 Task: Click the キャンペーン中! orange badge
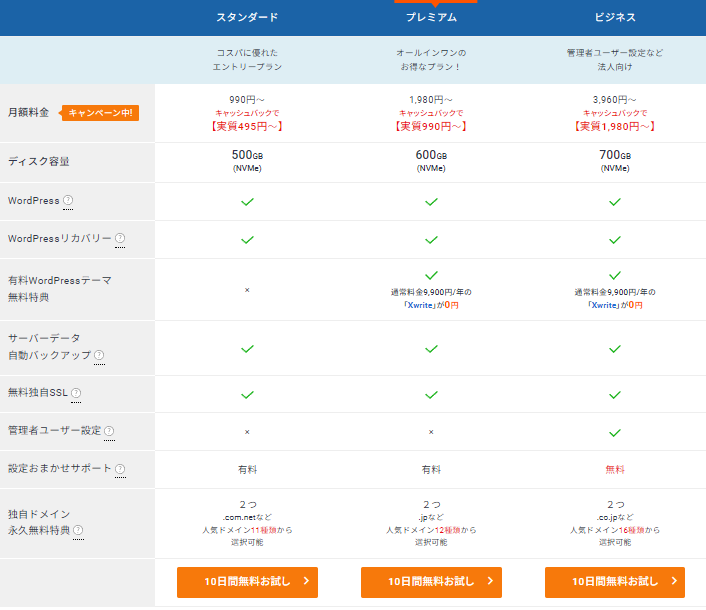coord(100,113)
